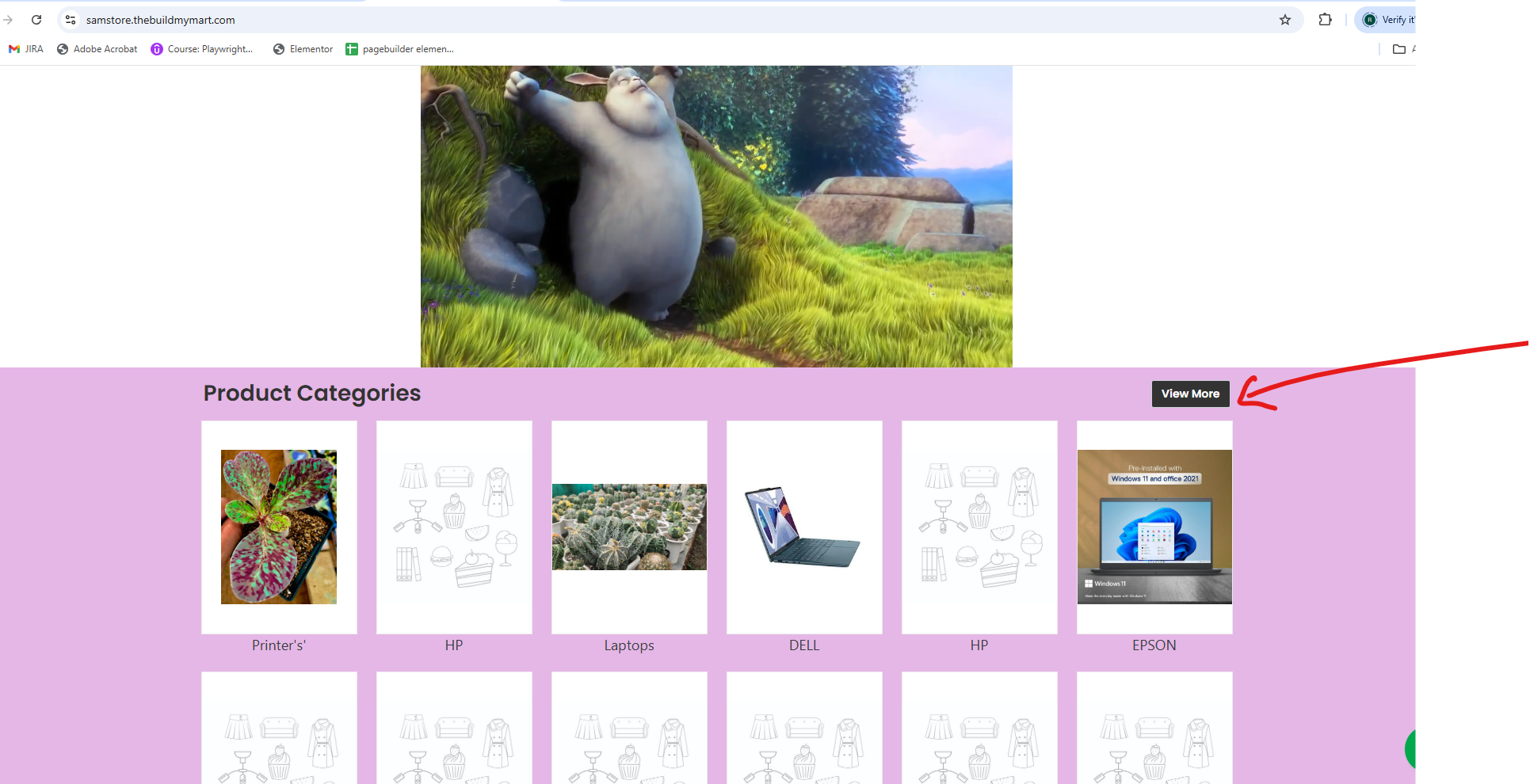This screenshot has width=1530, height=784.
Task: Open the JIRA bookmark
Action: click(26, 49)
